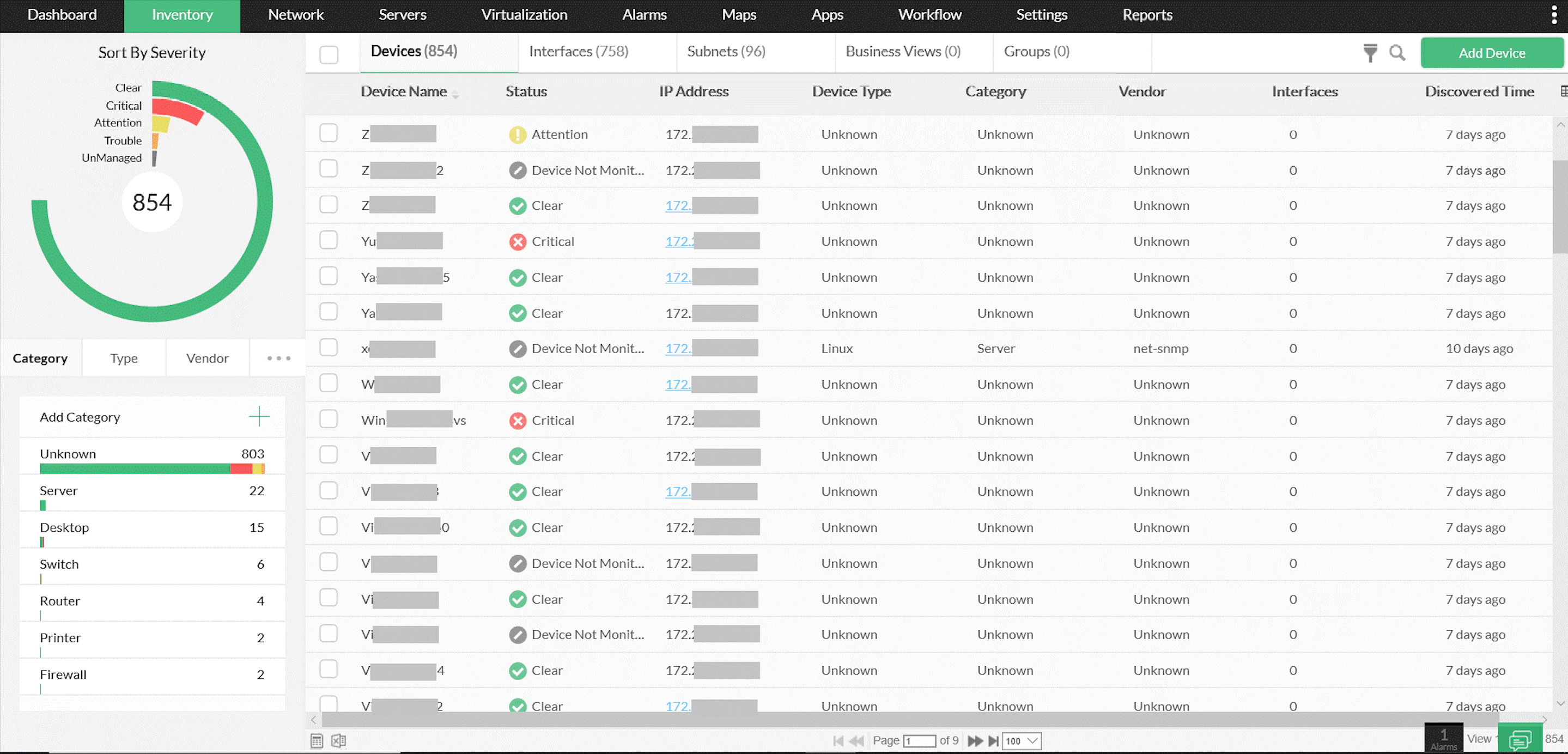The width and height of the screenshot is (1568, 754).
Task: Open device search with the magnifier icon
Action: click(1397, 53)
